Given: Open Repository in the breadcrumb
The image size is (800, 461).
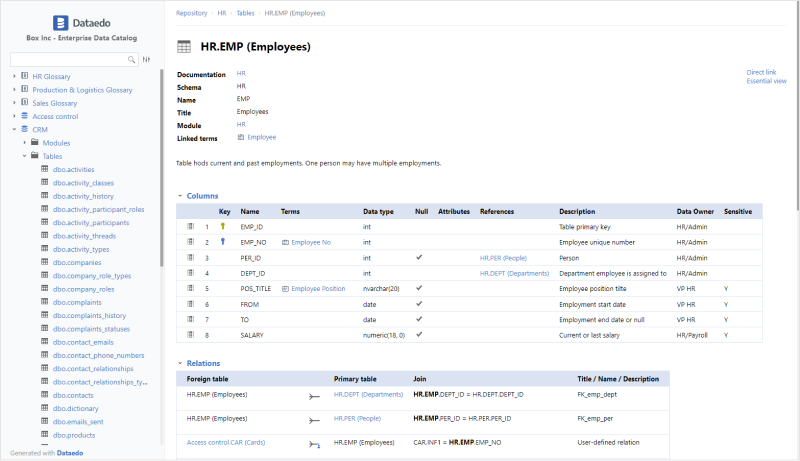Looking at the screenshot, I should 191,13.
